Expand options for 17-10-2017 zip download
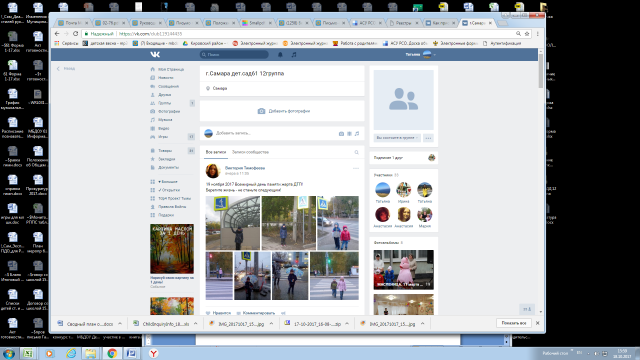Viewport: 640px width, 360px height. 347,323
